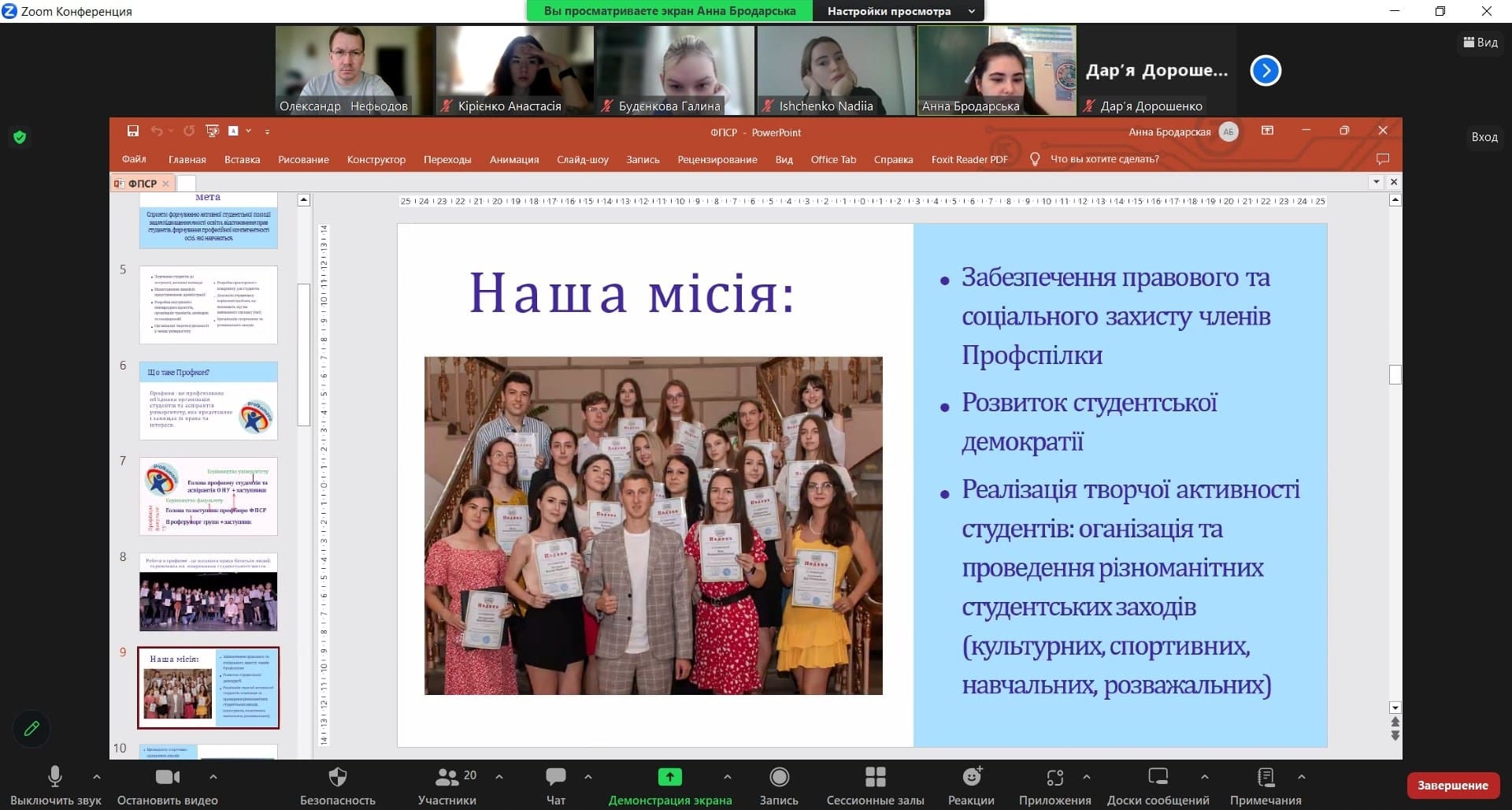The width and height of the screenshot is (1512, 810).
Task: Select slide 8 group photo thumbnail
Action: coord(208,592)
